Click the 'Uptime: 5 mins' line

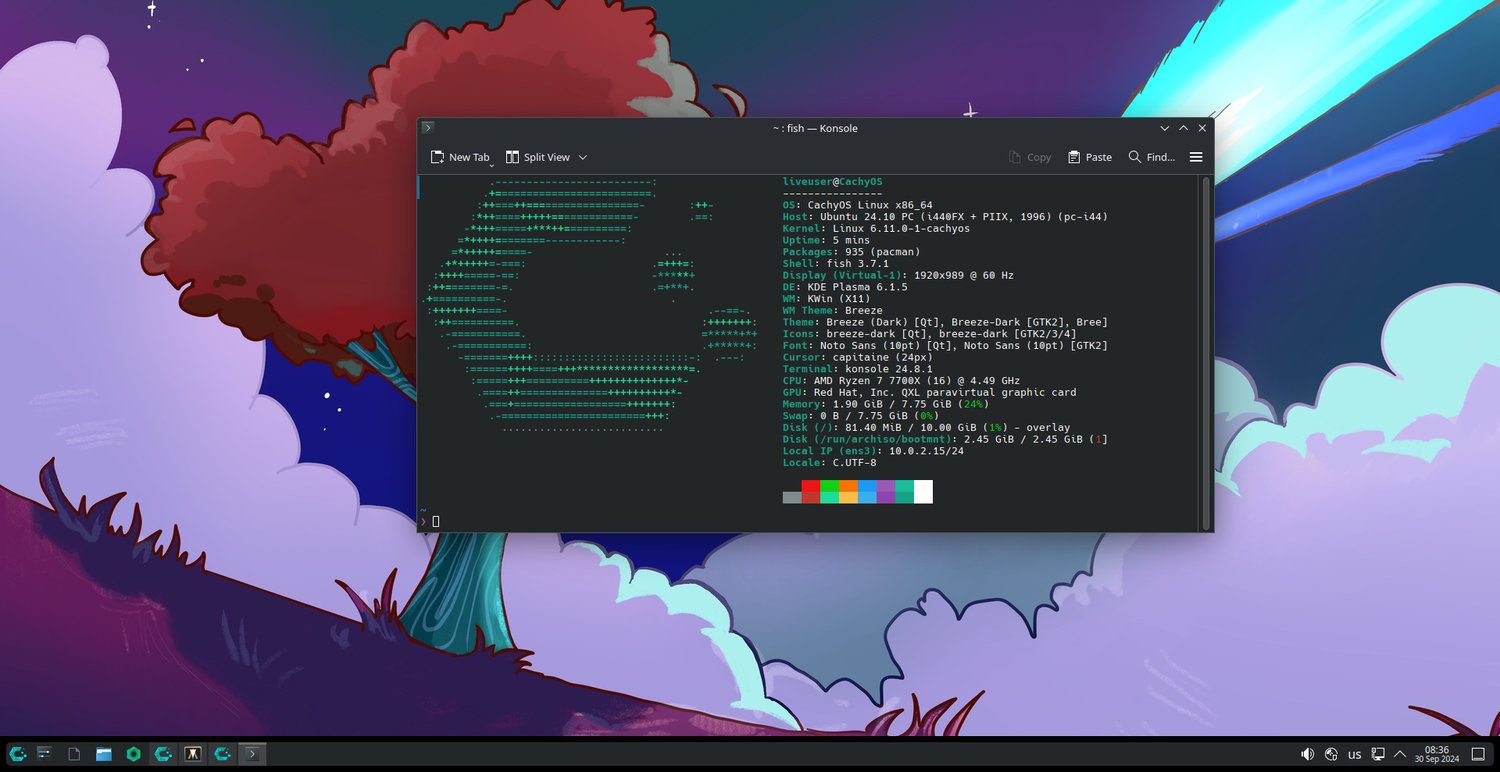pos(826,240)
